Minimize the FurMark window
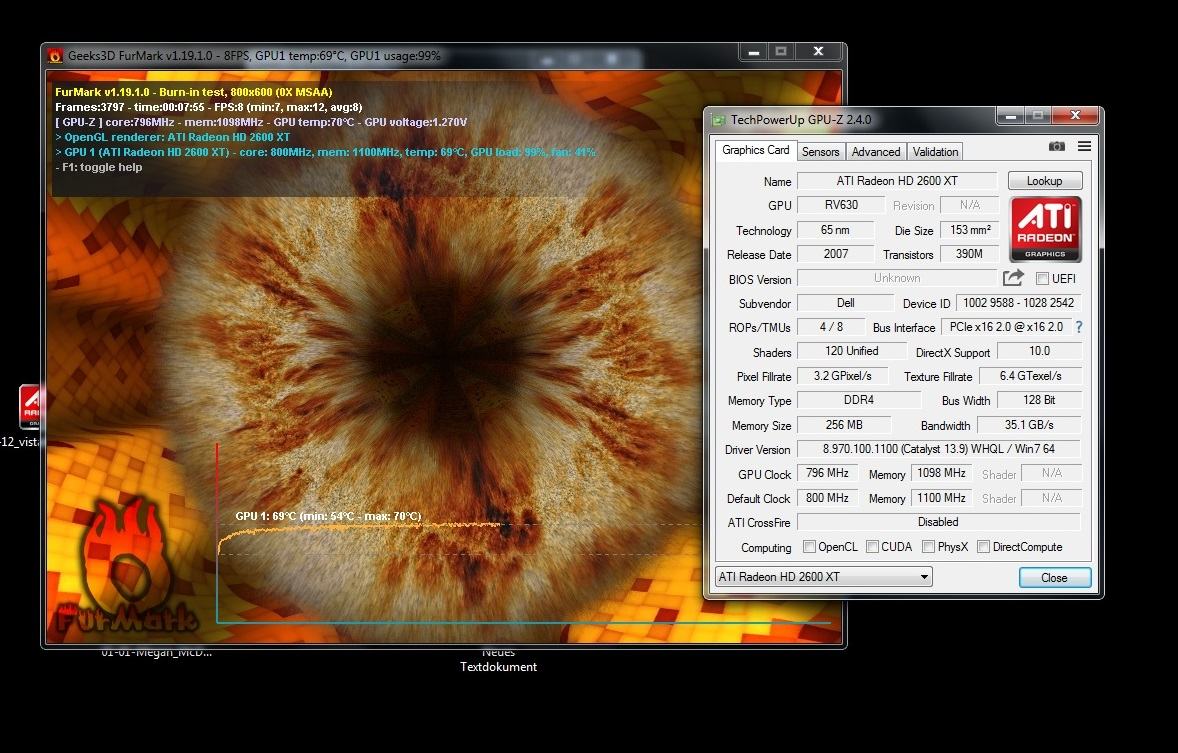Image resolution: width=1178 pixels, height=753 pixels. 754,52
